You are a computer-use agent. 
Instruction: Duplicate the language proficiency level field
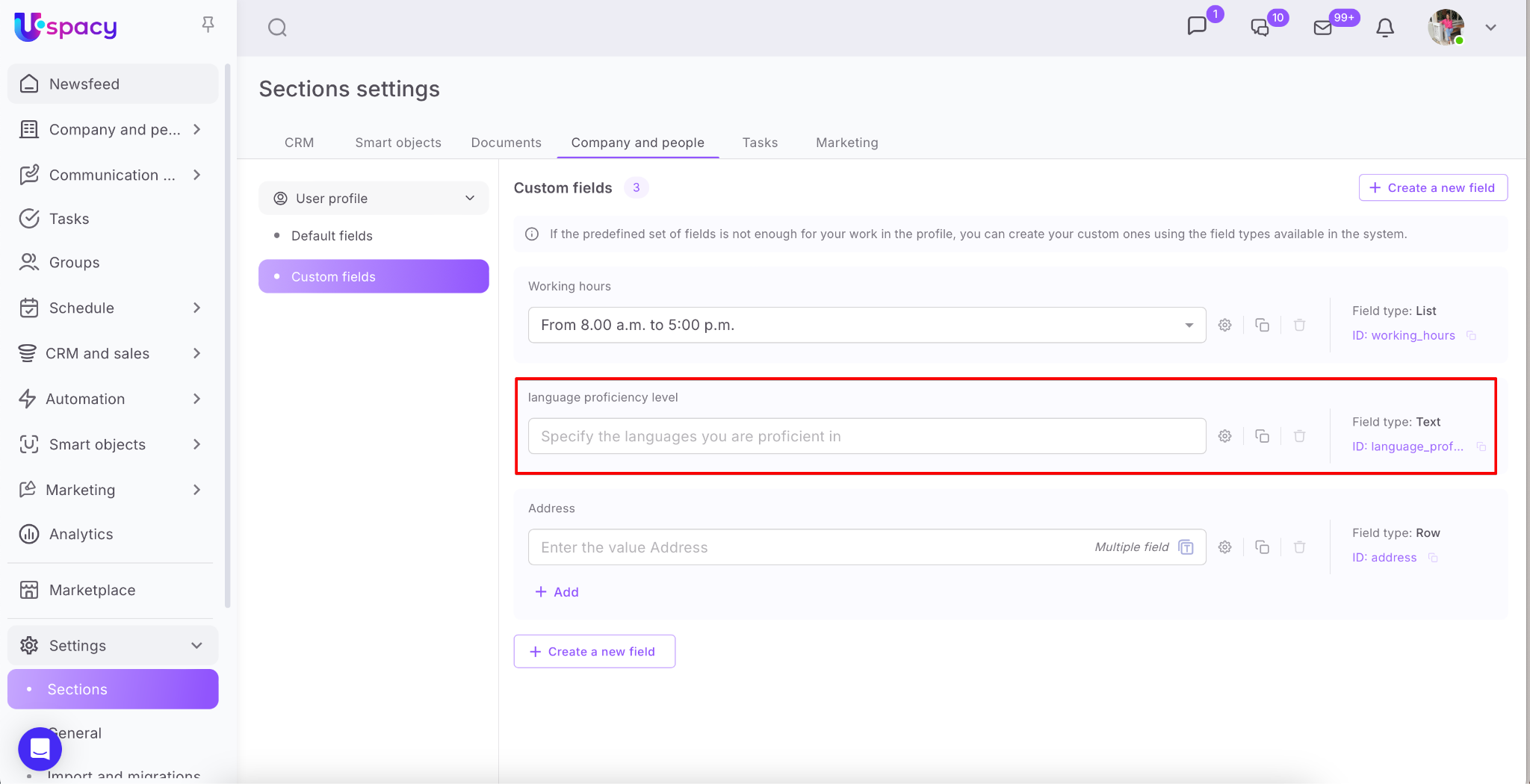pos(1262,436)
